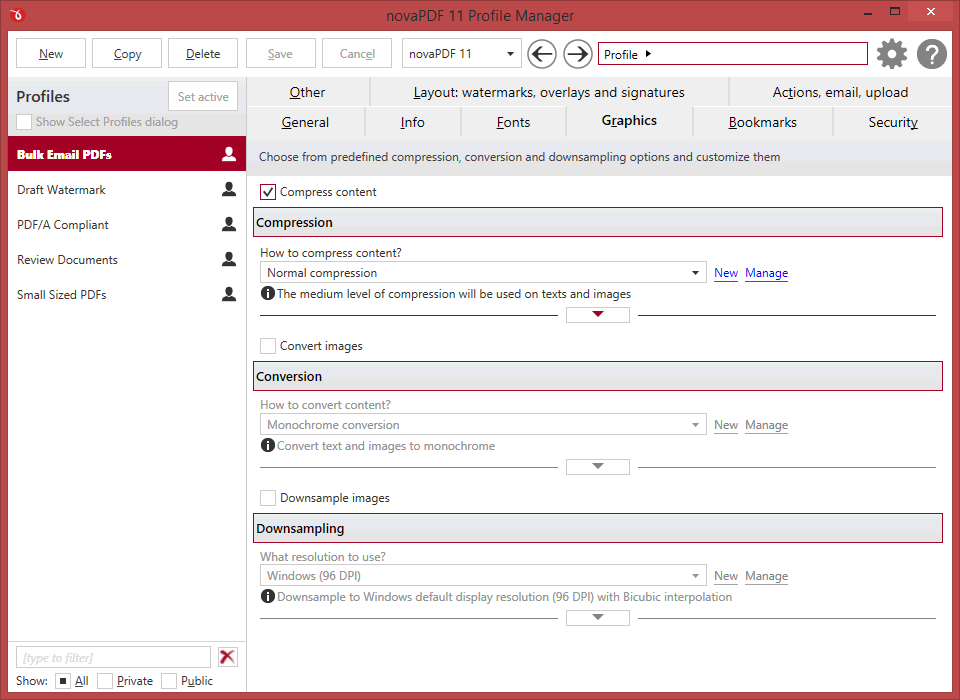Switch to the General tab
960x700 pixels.
coord(305,122)
